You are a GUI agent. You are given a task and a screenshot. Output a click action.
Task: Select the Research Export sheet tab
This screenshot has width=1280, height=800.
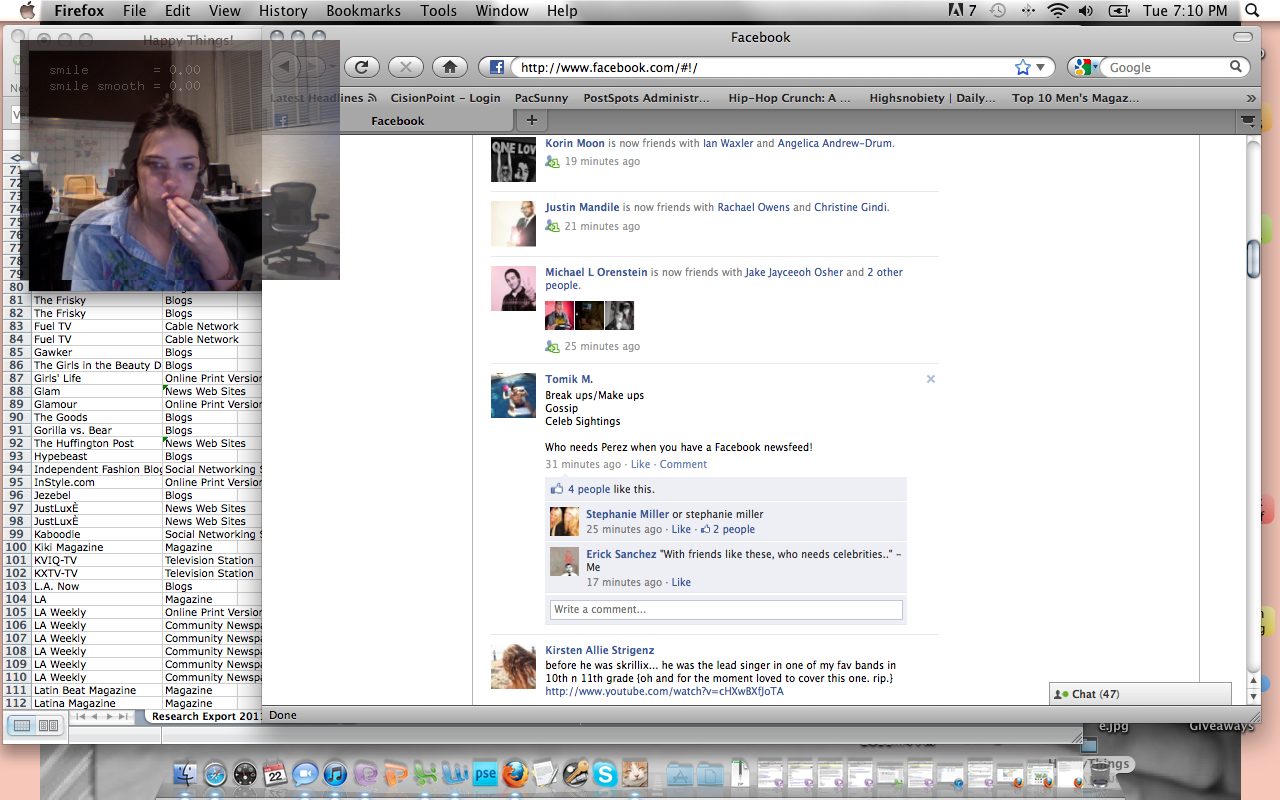205,716
